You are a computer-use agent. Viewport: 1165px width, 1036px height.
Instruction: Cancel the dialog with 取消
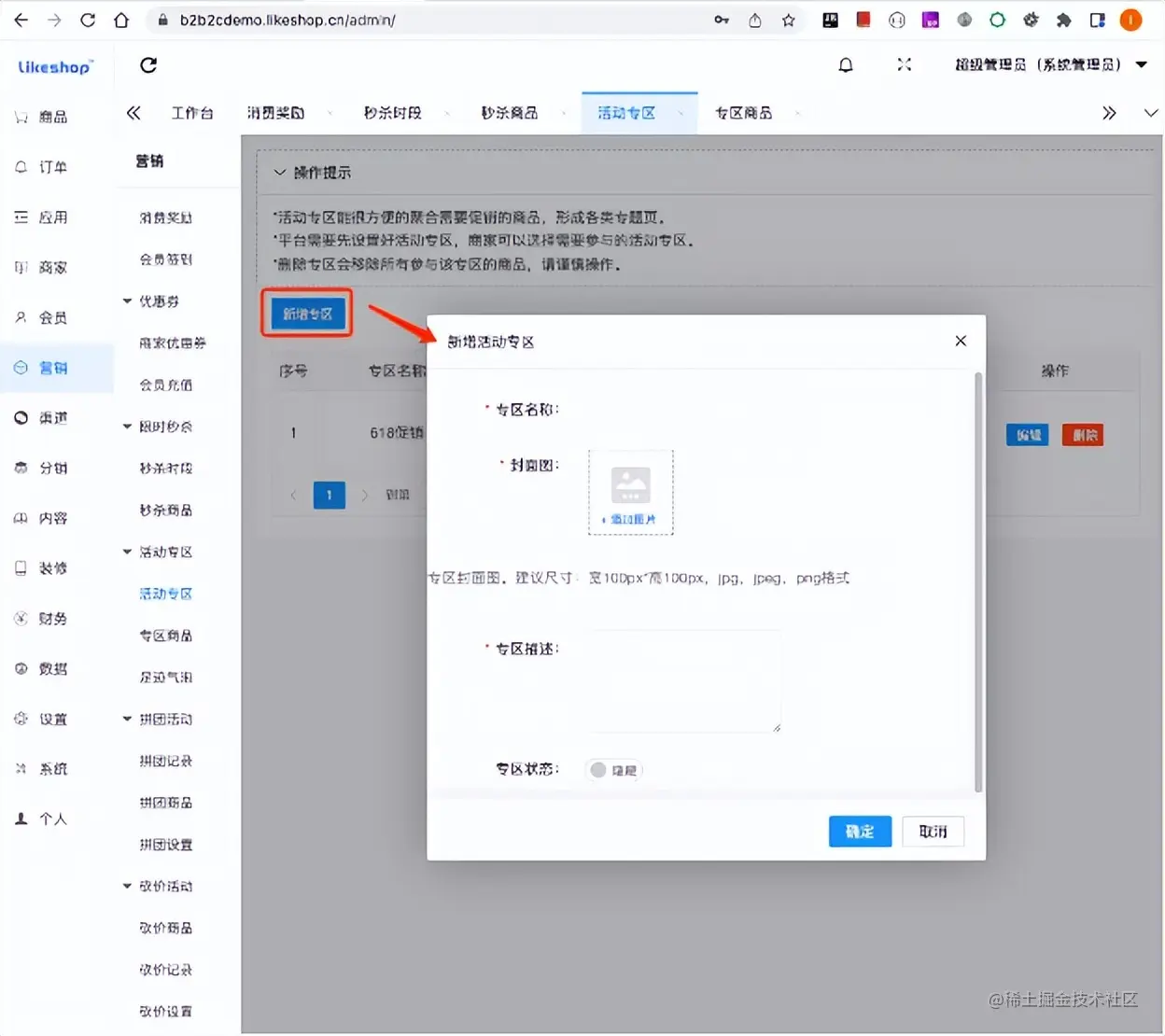(x=933, y=832)
